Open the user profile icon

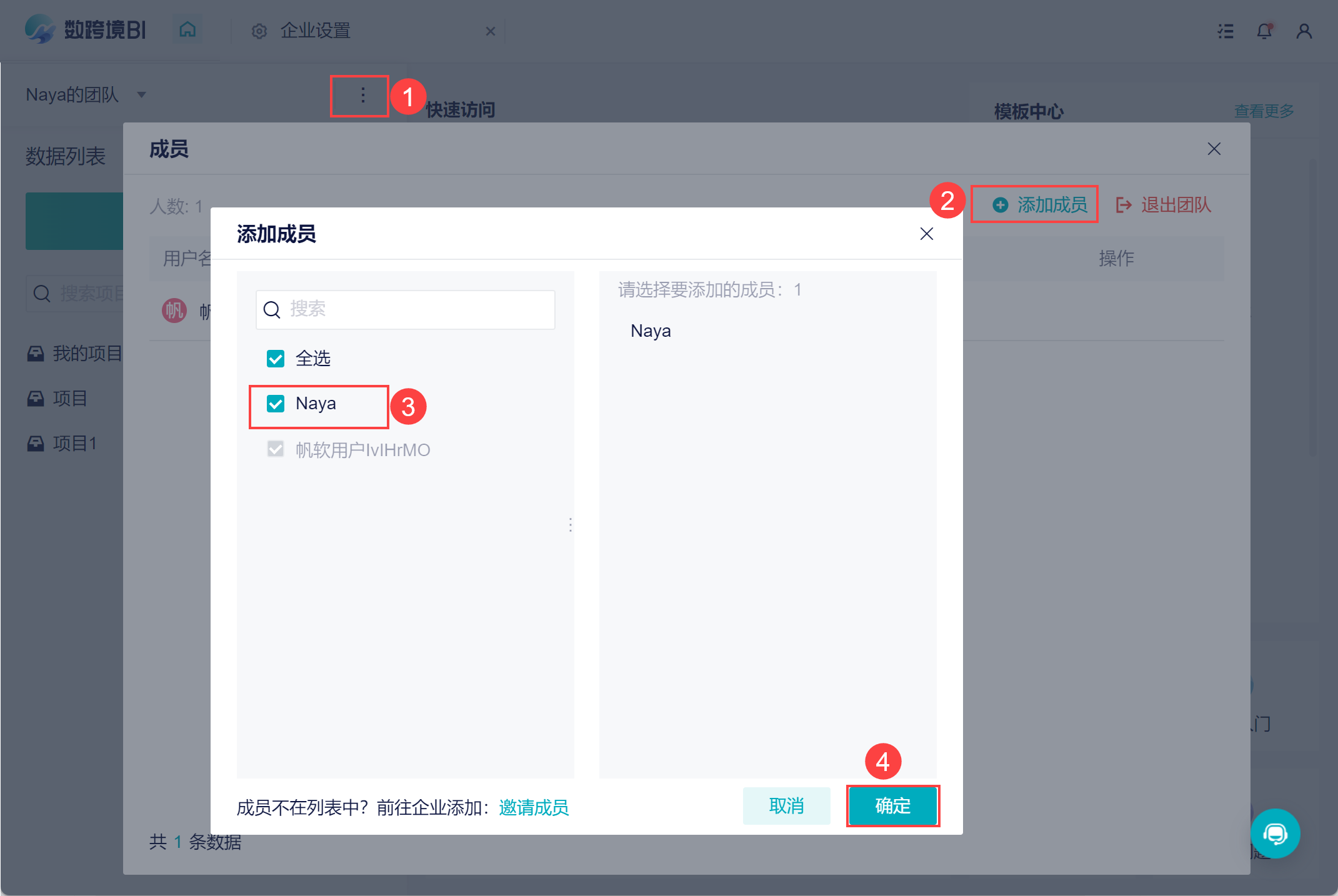click(1304, 31)
